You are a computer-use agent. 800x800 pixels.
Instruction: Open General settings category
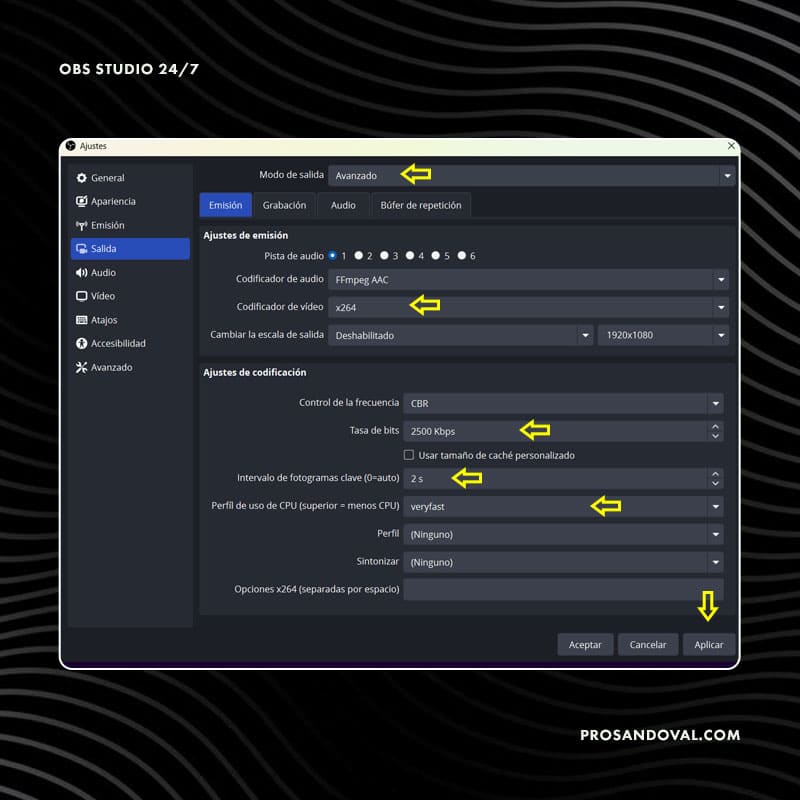coord(130,178)
